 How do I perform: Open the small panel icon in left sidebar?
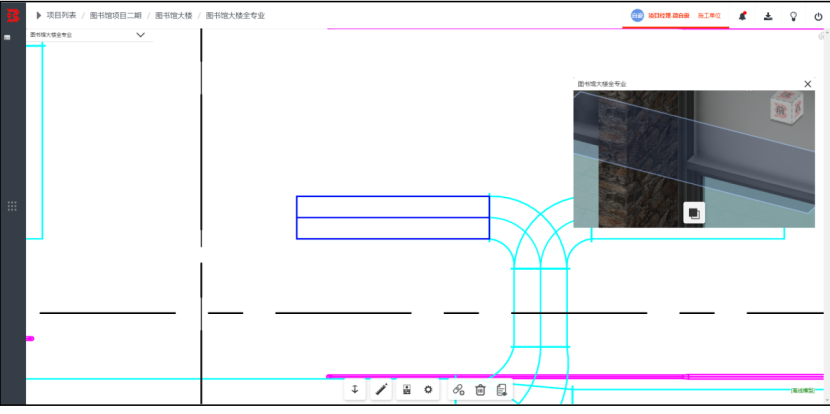pyautogui.click(x=7, y=38)
